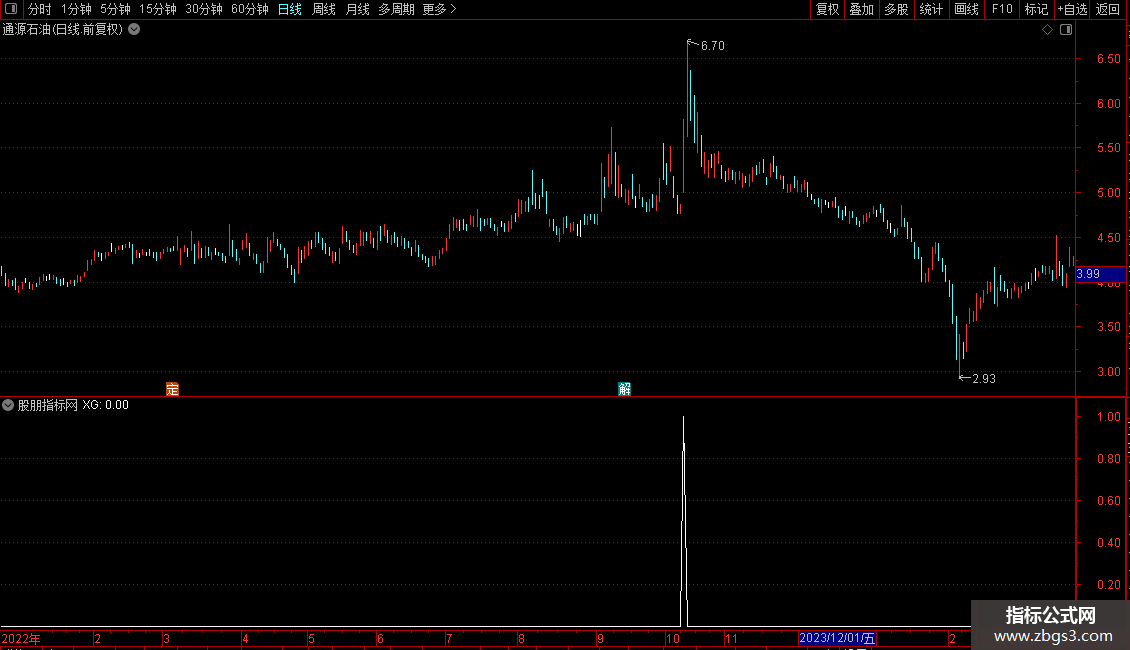
Task: Click the white XG signal spike
Action: 684,521
